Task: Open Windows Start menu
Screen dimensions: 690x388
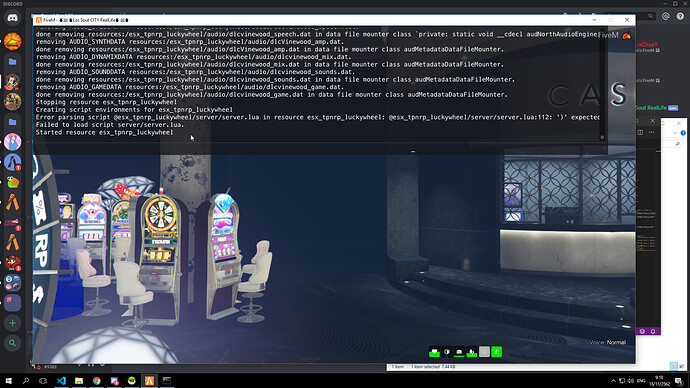Action: coord(8,381)
